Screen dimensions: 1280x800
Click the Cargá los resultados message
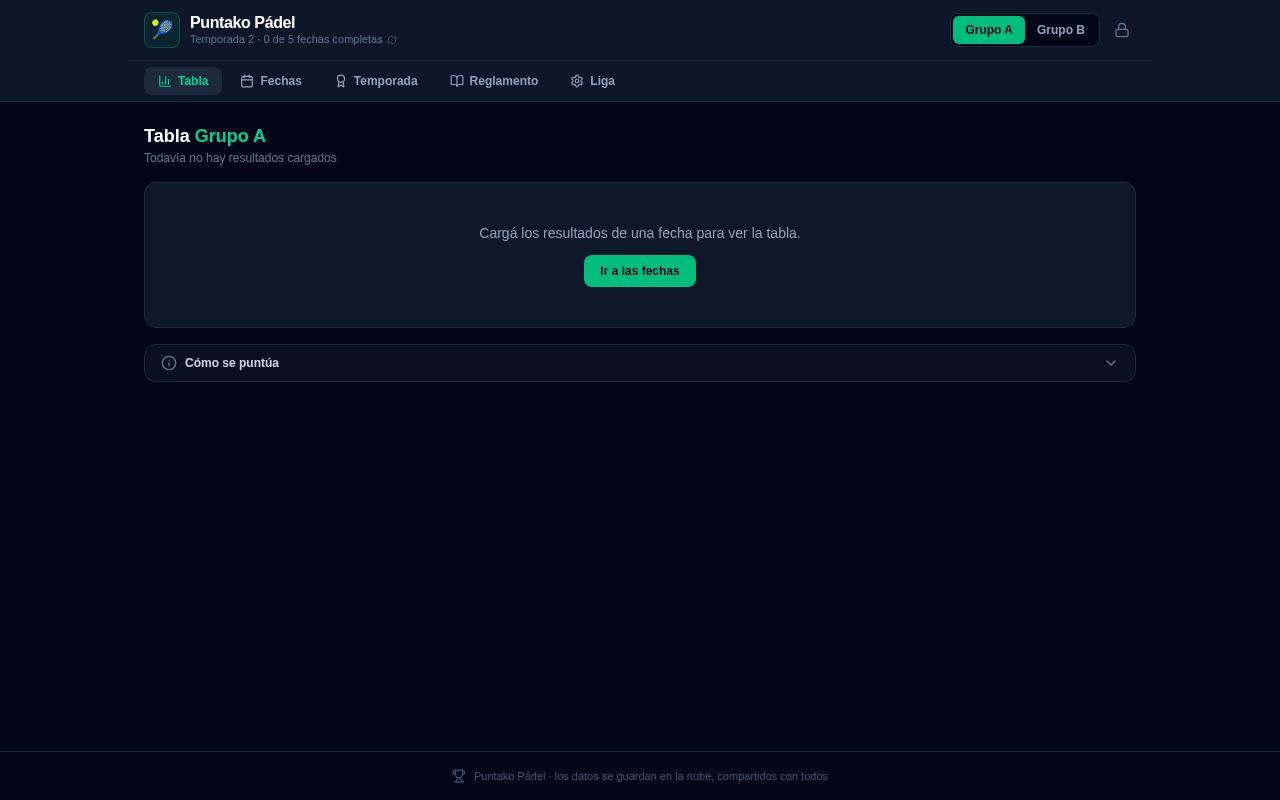640,233
